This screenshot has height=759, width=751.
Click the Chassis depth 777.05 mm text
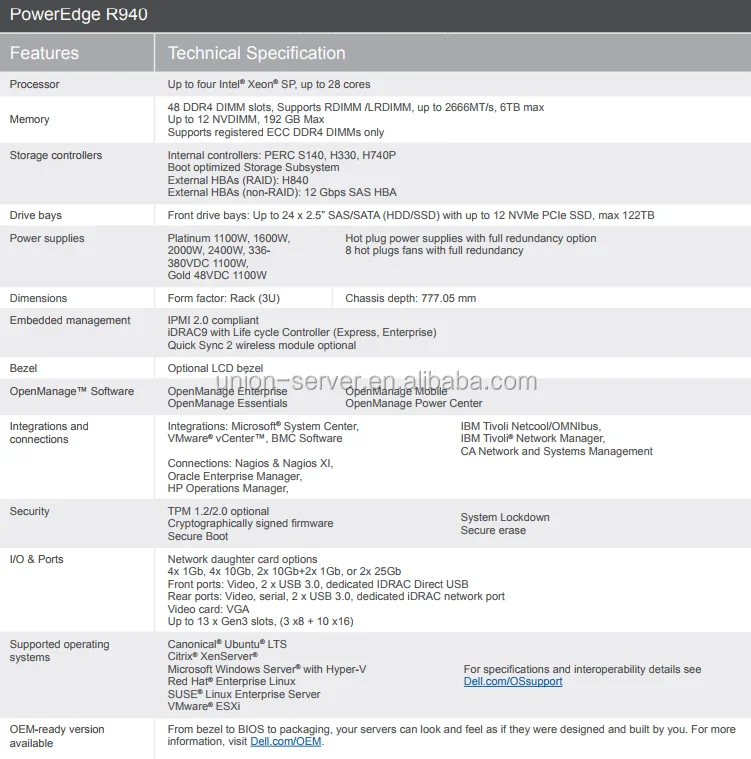click(410, 298)
